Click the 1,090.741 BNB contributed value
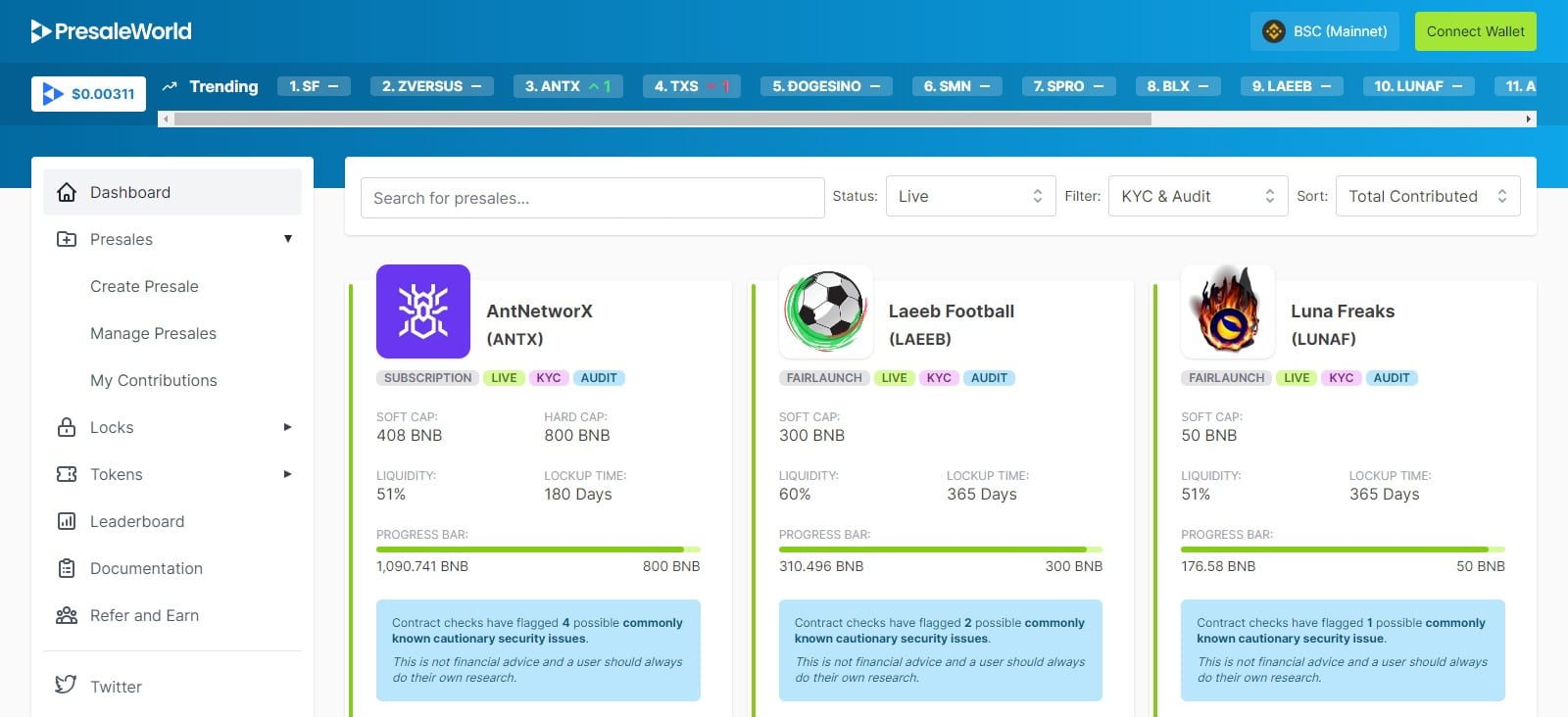Image resolution: width=1568 pixels, height=717 pixels. click(x=422, y=566)
